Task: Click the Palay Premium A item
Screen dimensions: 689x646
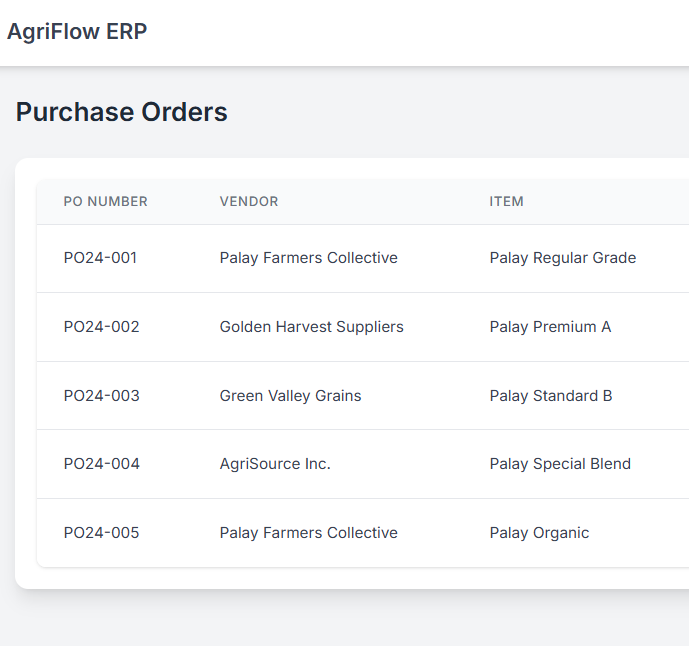Action: tap(550, 327)
